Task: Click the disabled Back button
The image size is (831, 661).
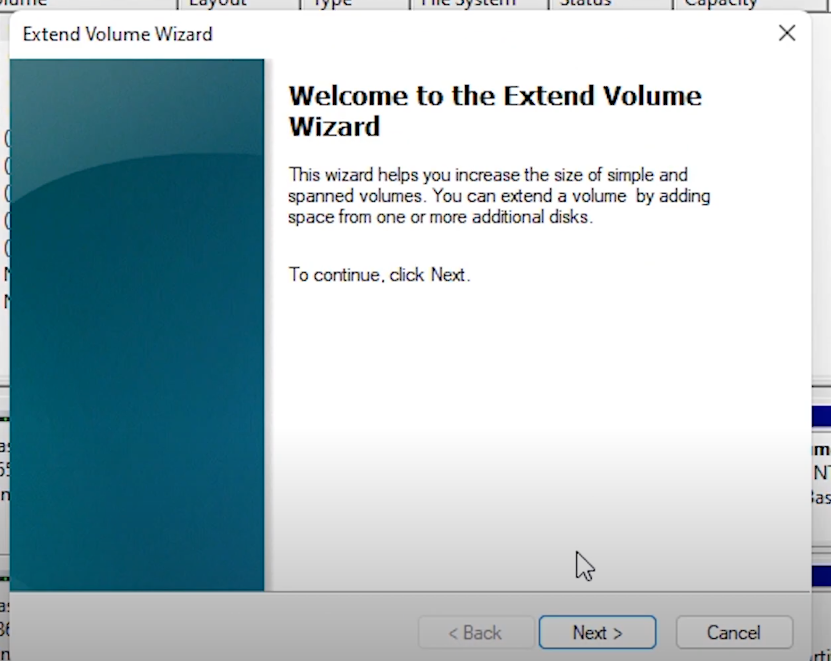Action: tap(475, 632)
